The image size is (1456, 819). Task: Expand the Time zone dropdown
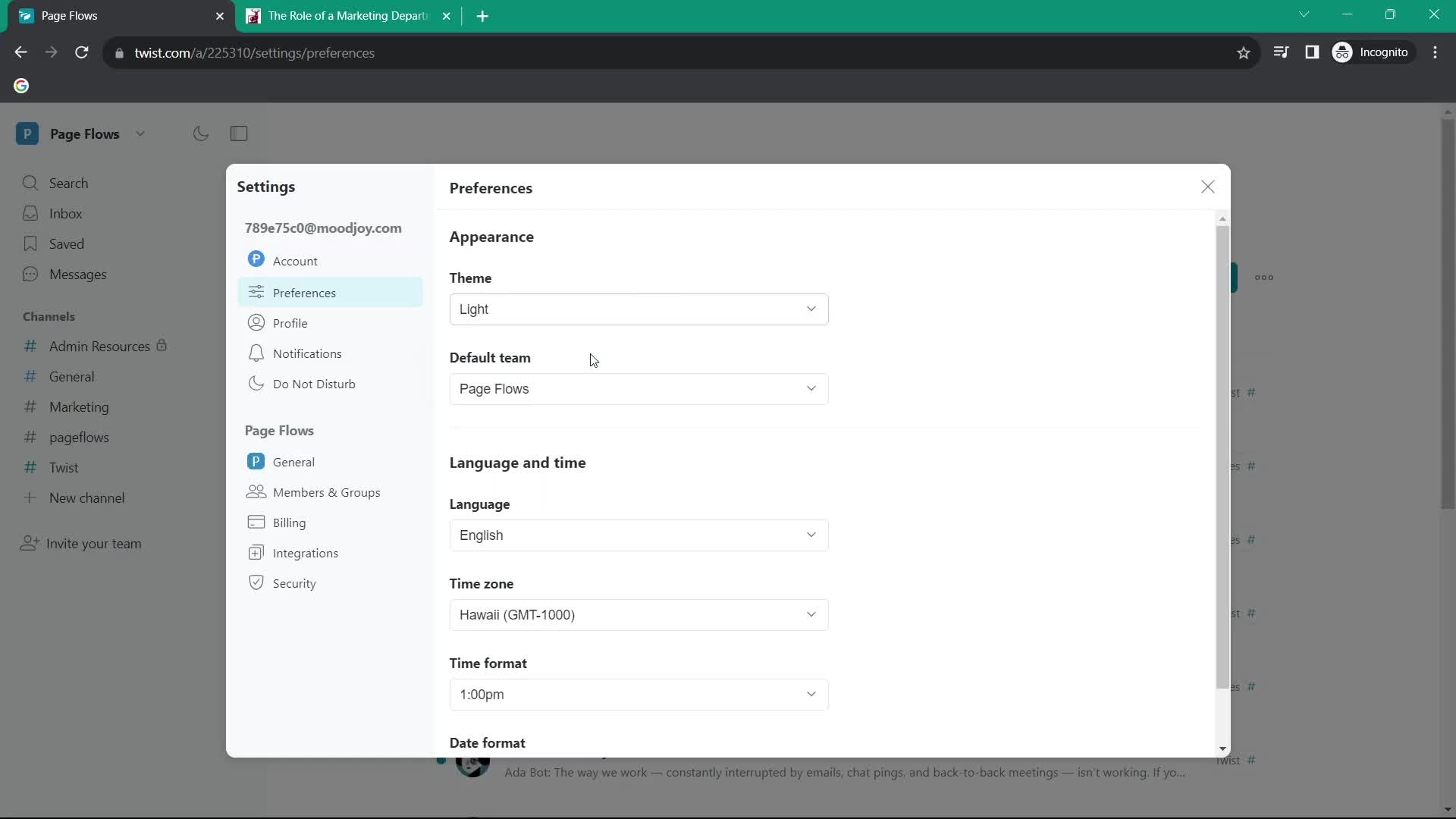pyautogui.click(x=638, y=614)
